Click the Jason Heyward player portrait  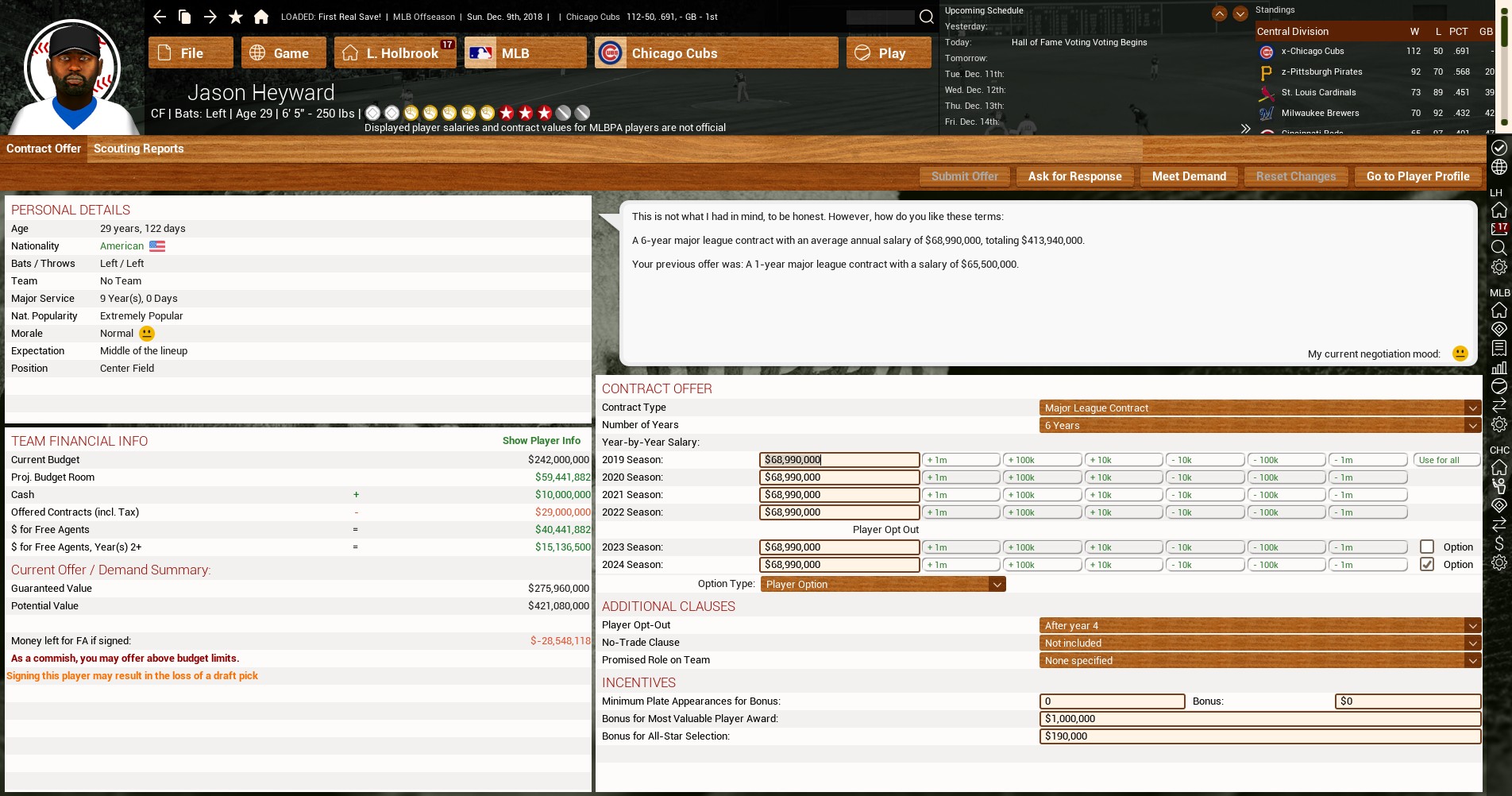coord(72,75)
